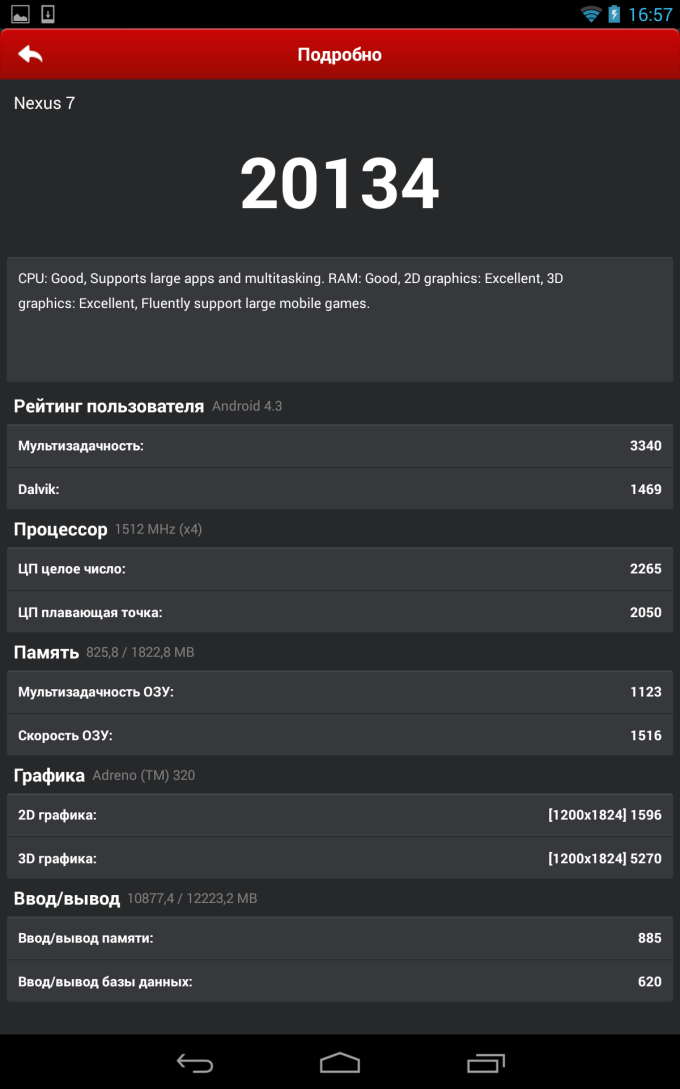The height and width of the screenshot is (1089, 680).
Task: Tap the total score 20134
Action: [x=340, y=185]
